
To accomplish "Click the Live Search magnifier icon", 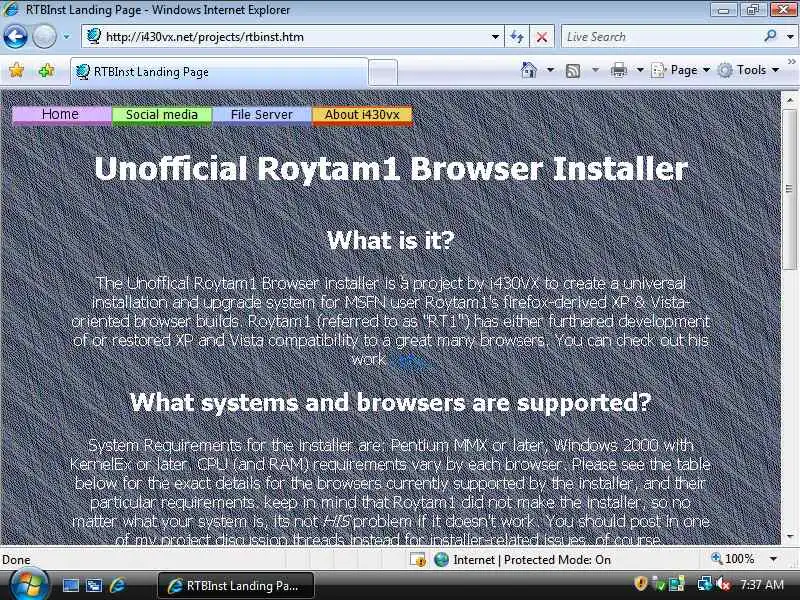I will [770, 36].
